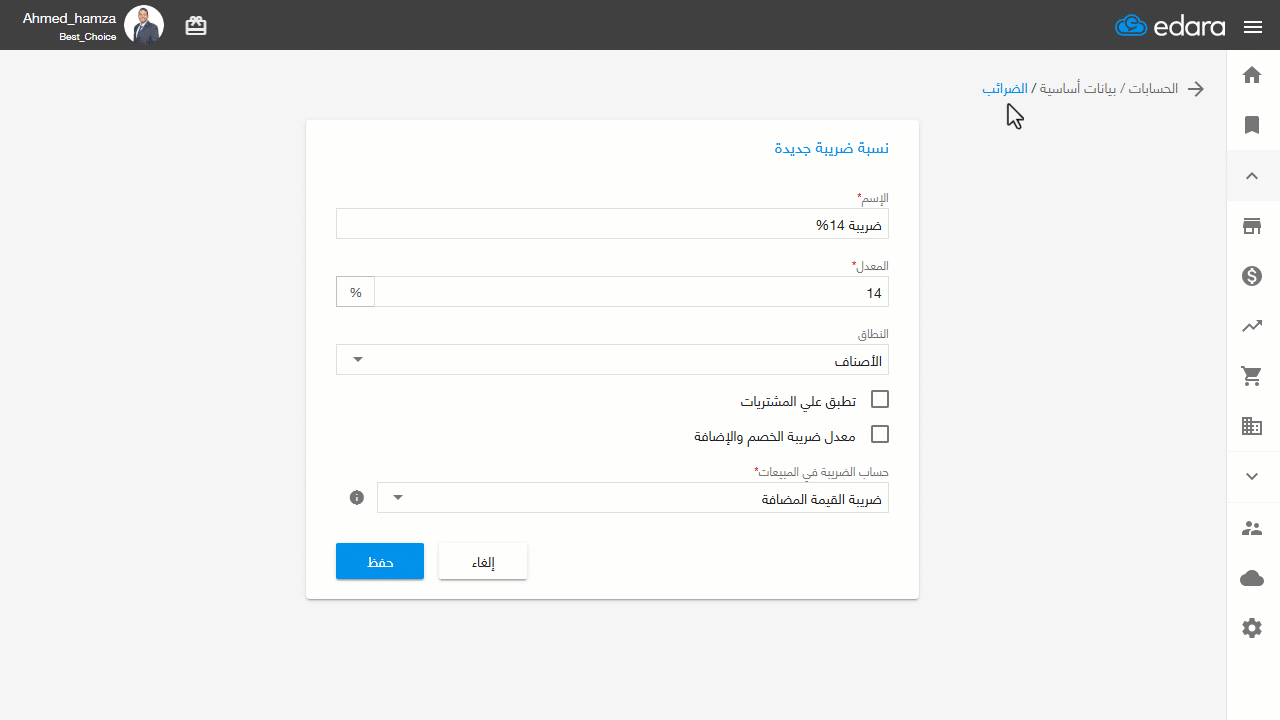The width and height of the screenshot is (1280, 720).
Task: Go to the Home icon in sidebar
Action: click(1252, 75)
